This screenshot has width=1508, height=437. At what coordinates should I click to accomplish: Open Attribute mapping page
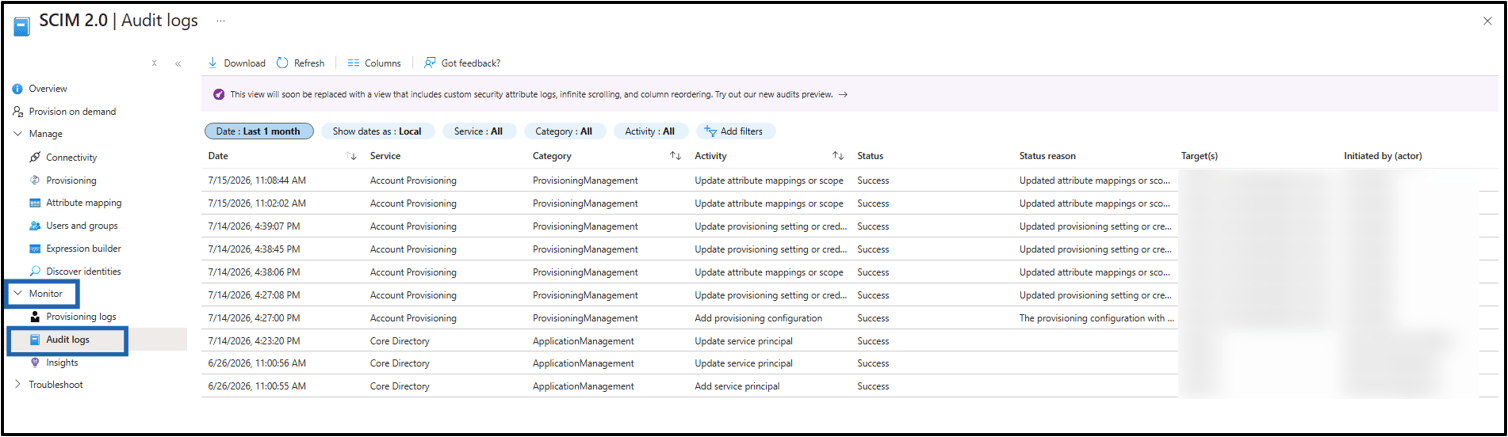click(x=84, y=203)
